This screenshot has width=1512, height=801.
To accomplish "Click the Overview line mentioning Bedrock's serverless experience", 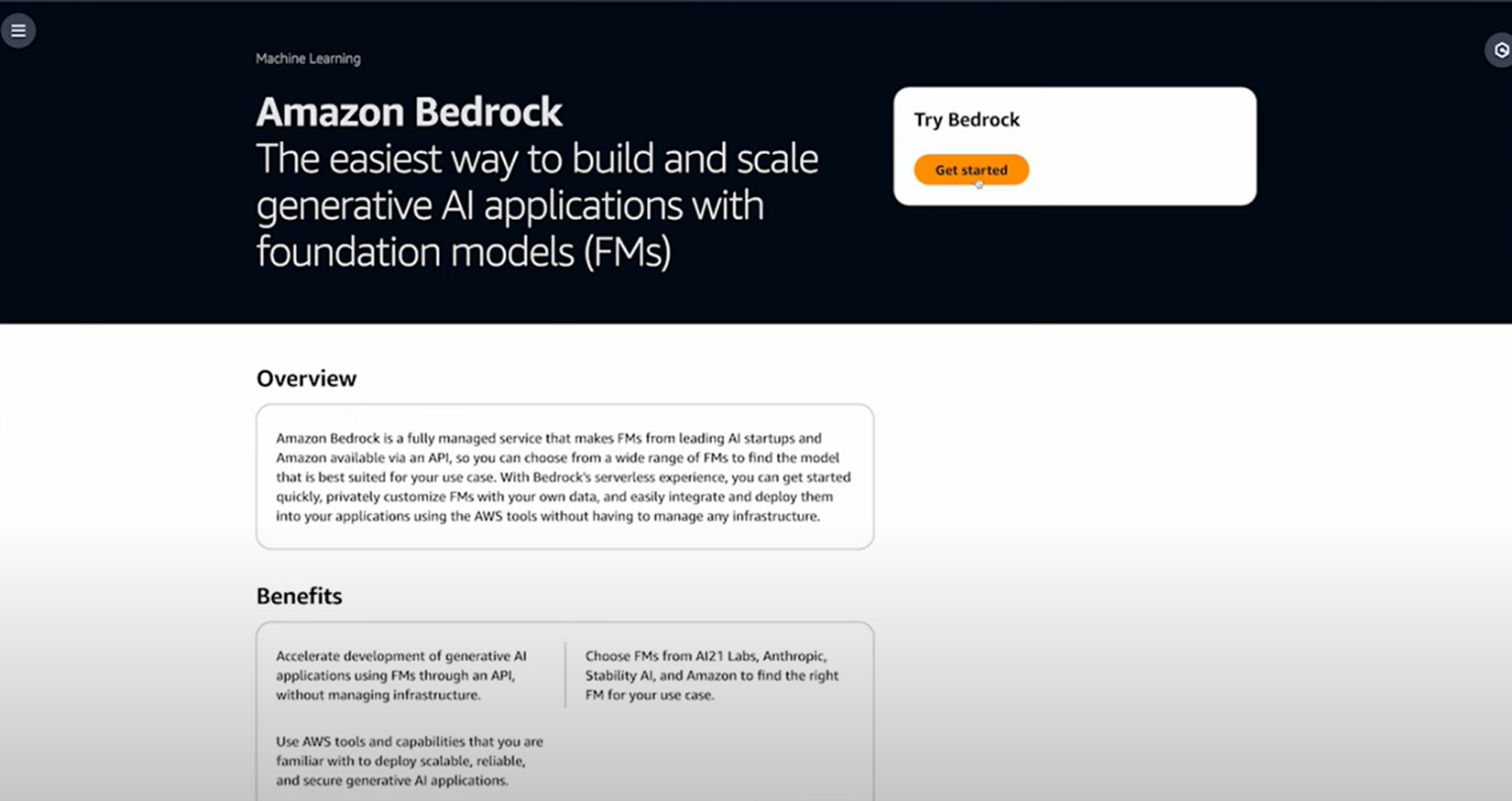I will click(x=563, y=476).
